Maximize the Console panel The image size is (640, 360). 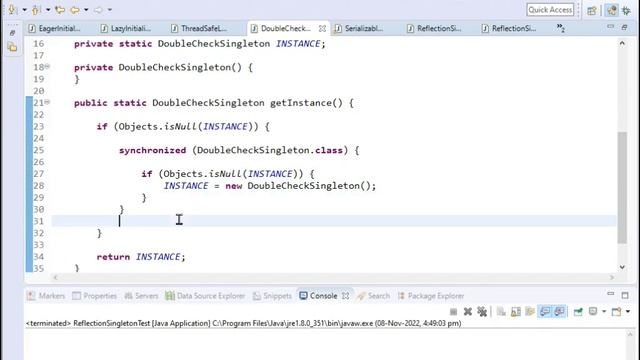click(x=625, y=295)
